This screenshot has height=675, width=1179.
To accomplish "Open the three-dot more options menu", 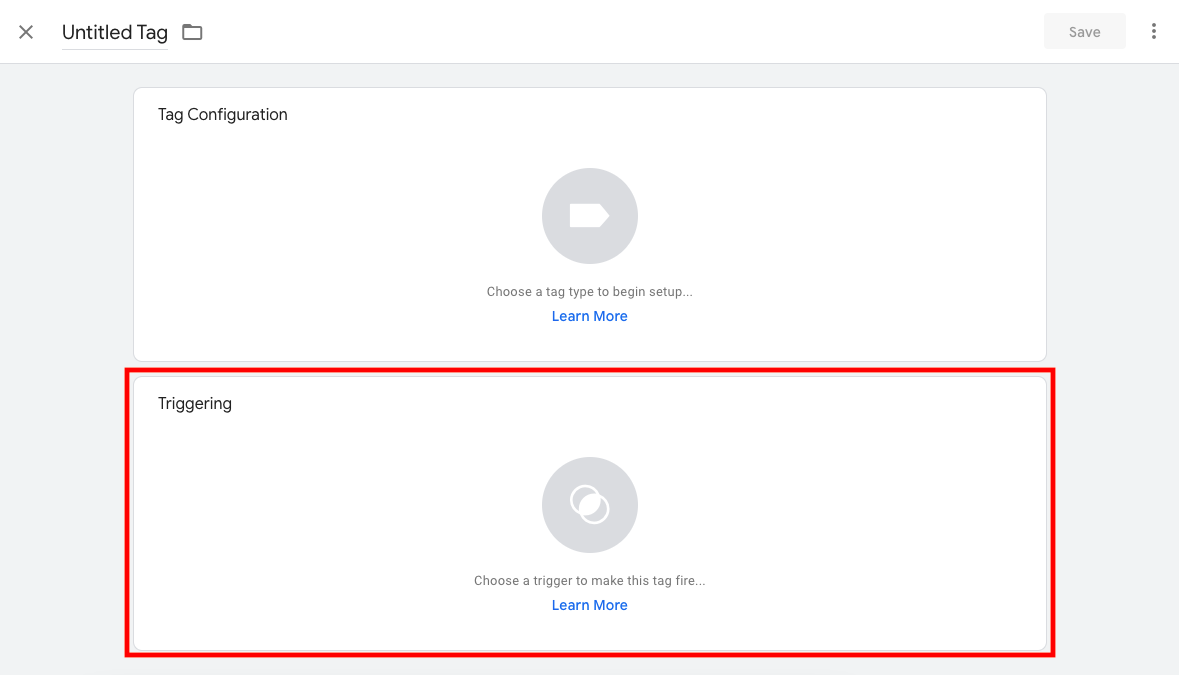I will coord(1153,32).
